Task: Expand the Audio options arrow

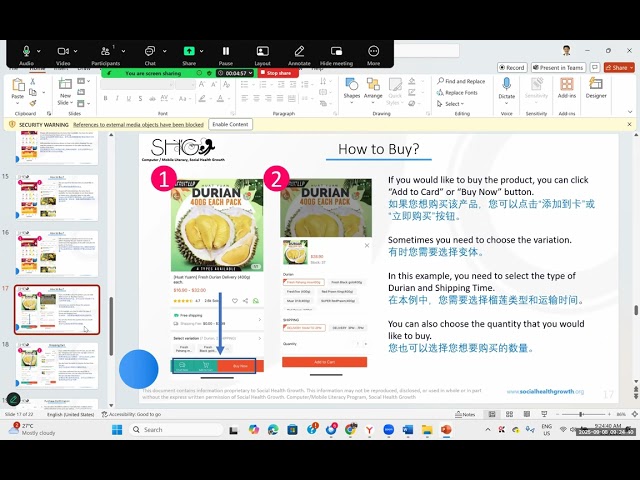Action: click(39, 51)
